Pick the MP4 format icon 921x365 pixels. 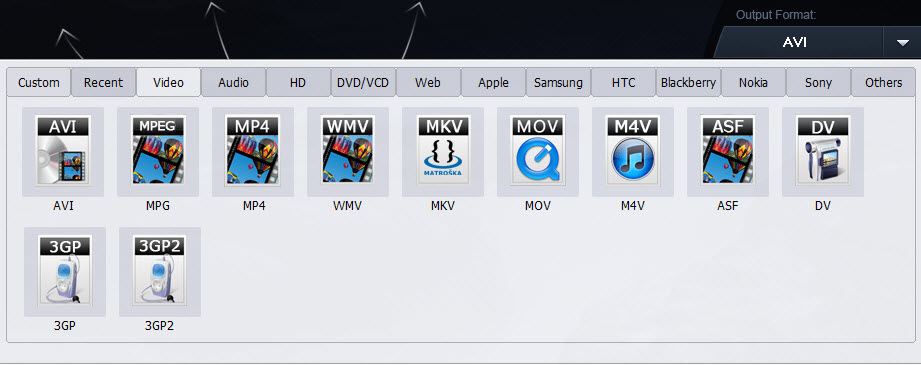253,152
